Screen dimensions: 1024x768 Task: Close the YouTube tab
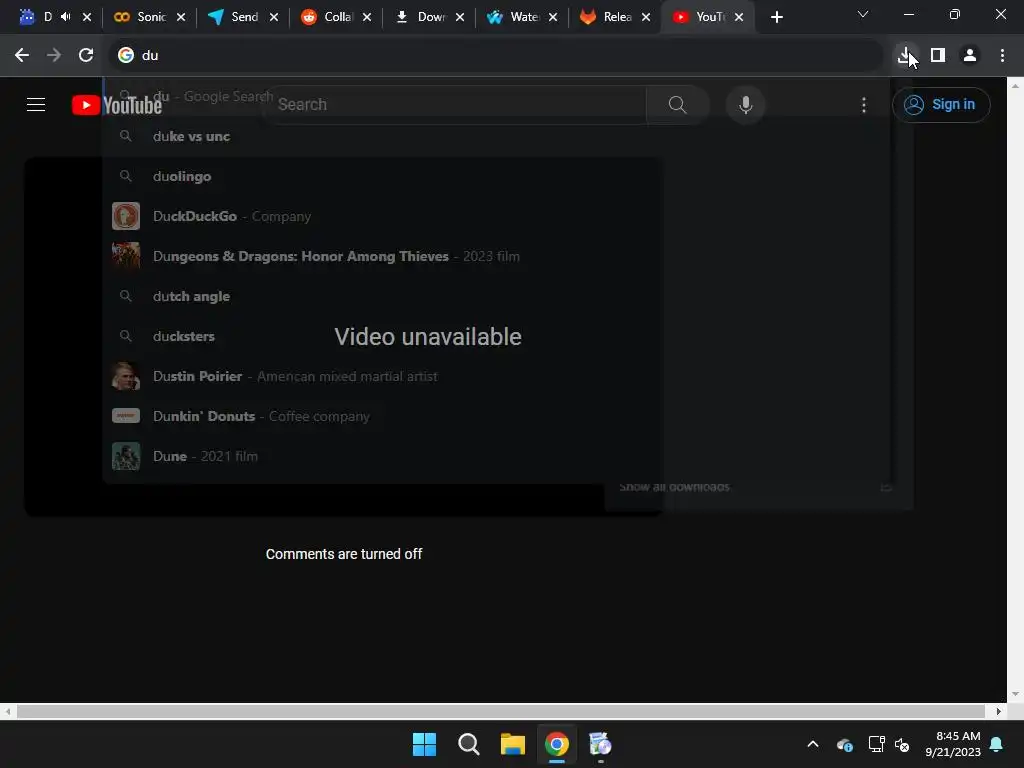[739, 17]
